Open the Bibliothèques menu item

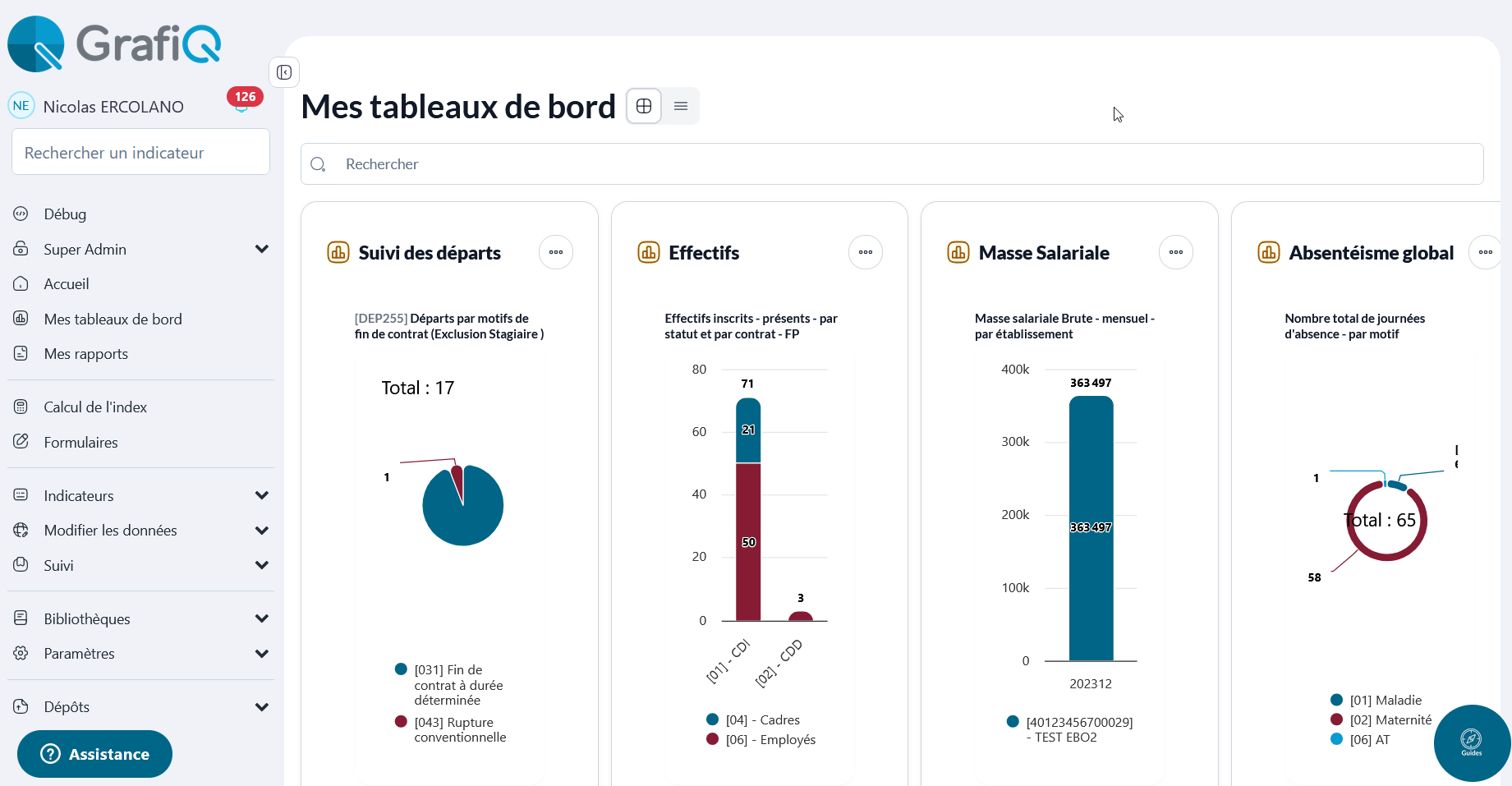(86, 618)
